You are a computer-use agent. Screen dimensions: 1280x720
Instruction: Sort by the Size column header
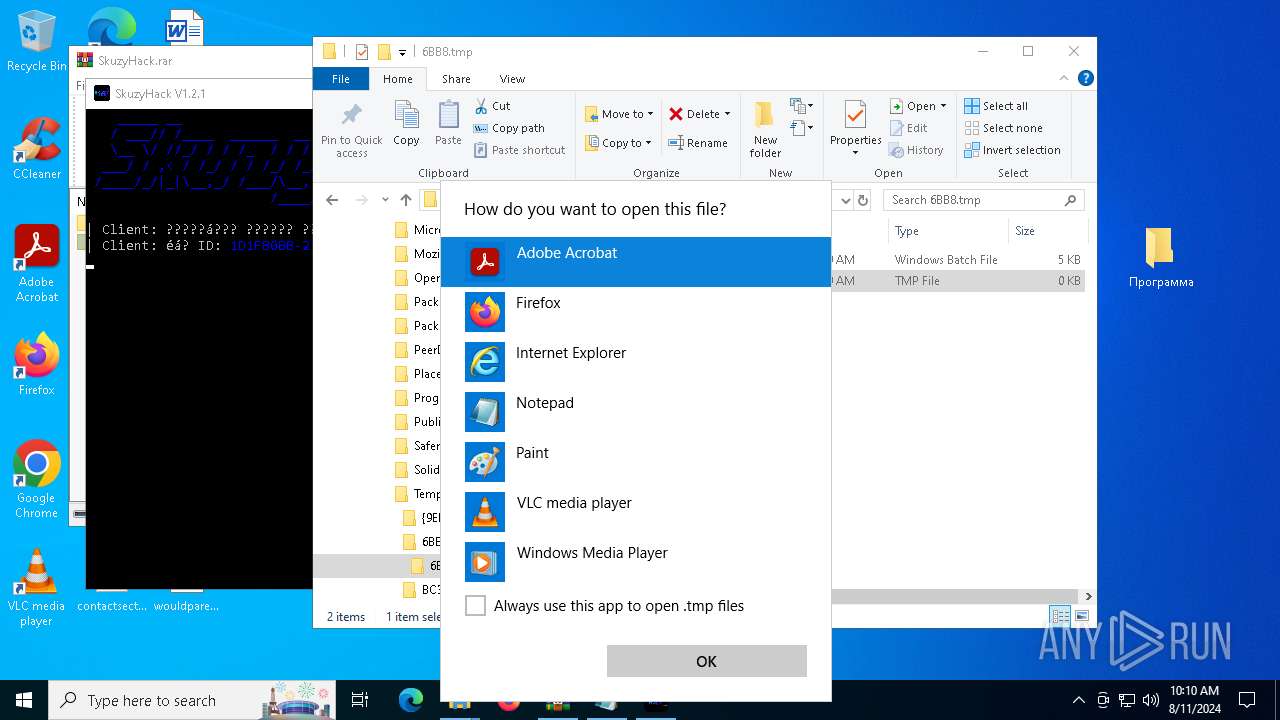click(1046, 231)
